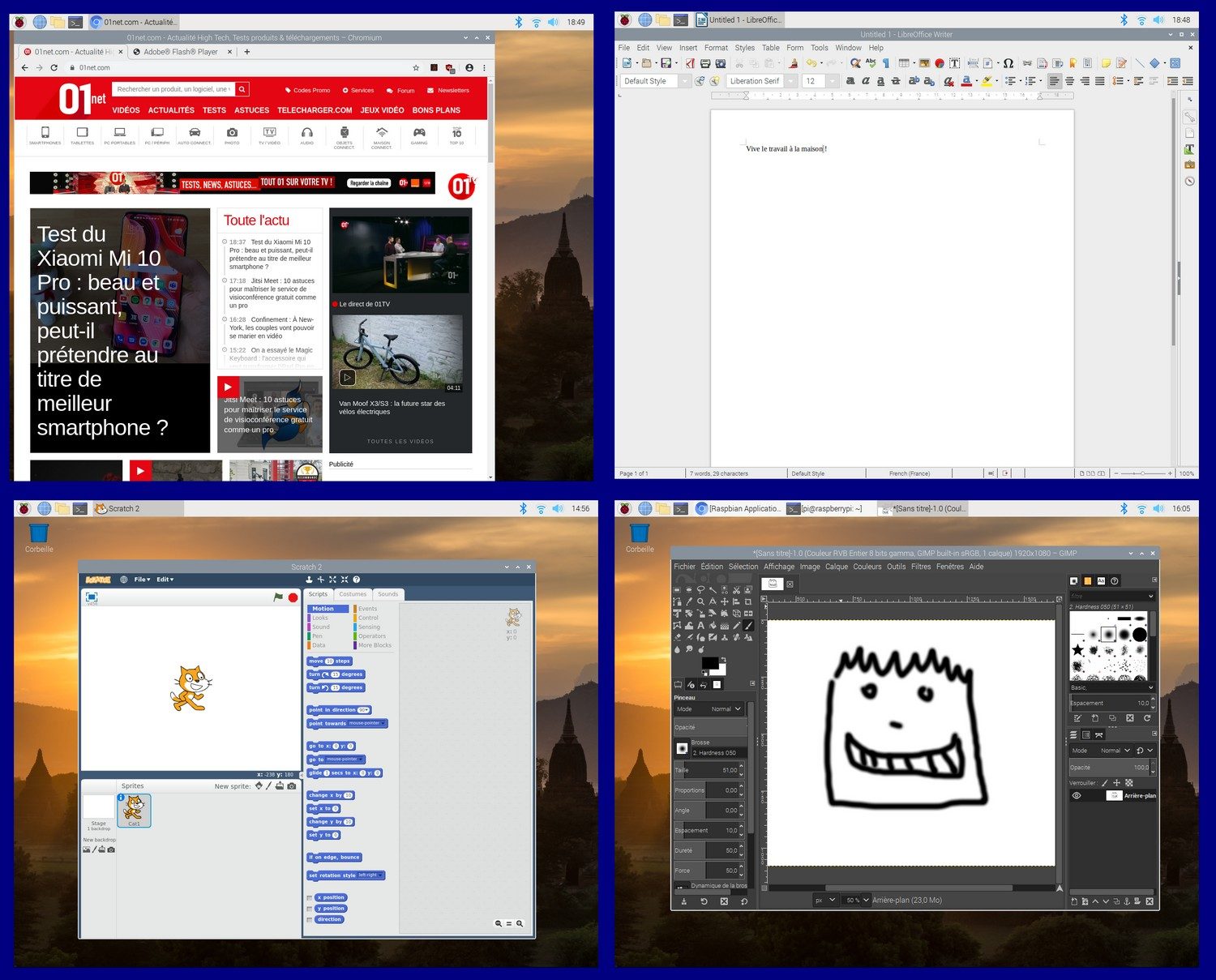Open Writer Tools menu
The image size is (1216, 980).
820,48
